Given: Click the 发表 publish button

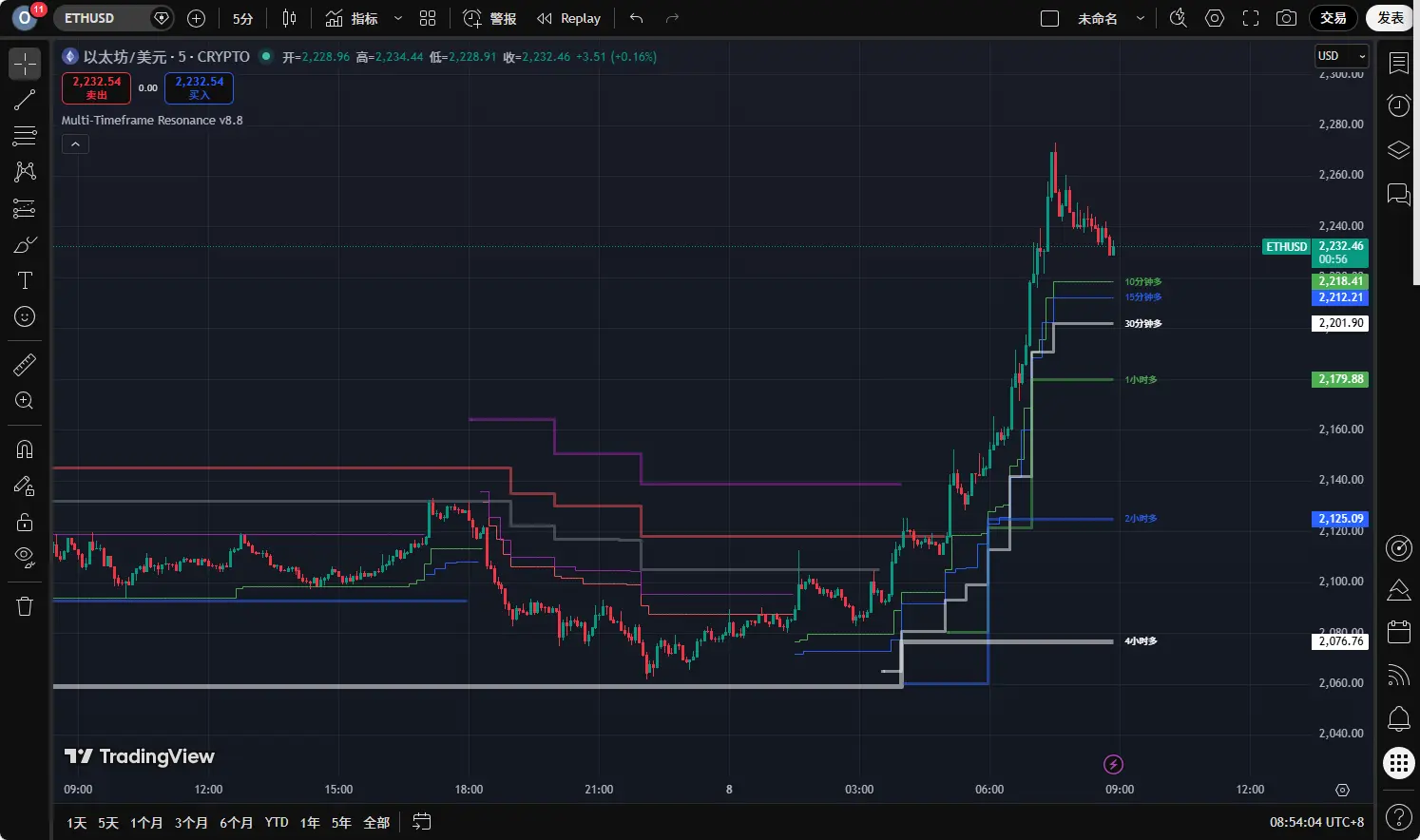Looking at the screenshot, I should pyautogui.click(x=1391, y=18).
